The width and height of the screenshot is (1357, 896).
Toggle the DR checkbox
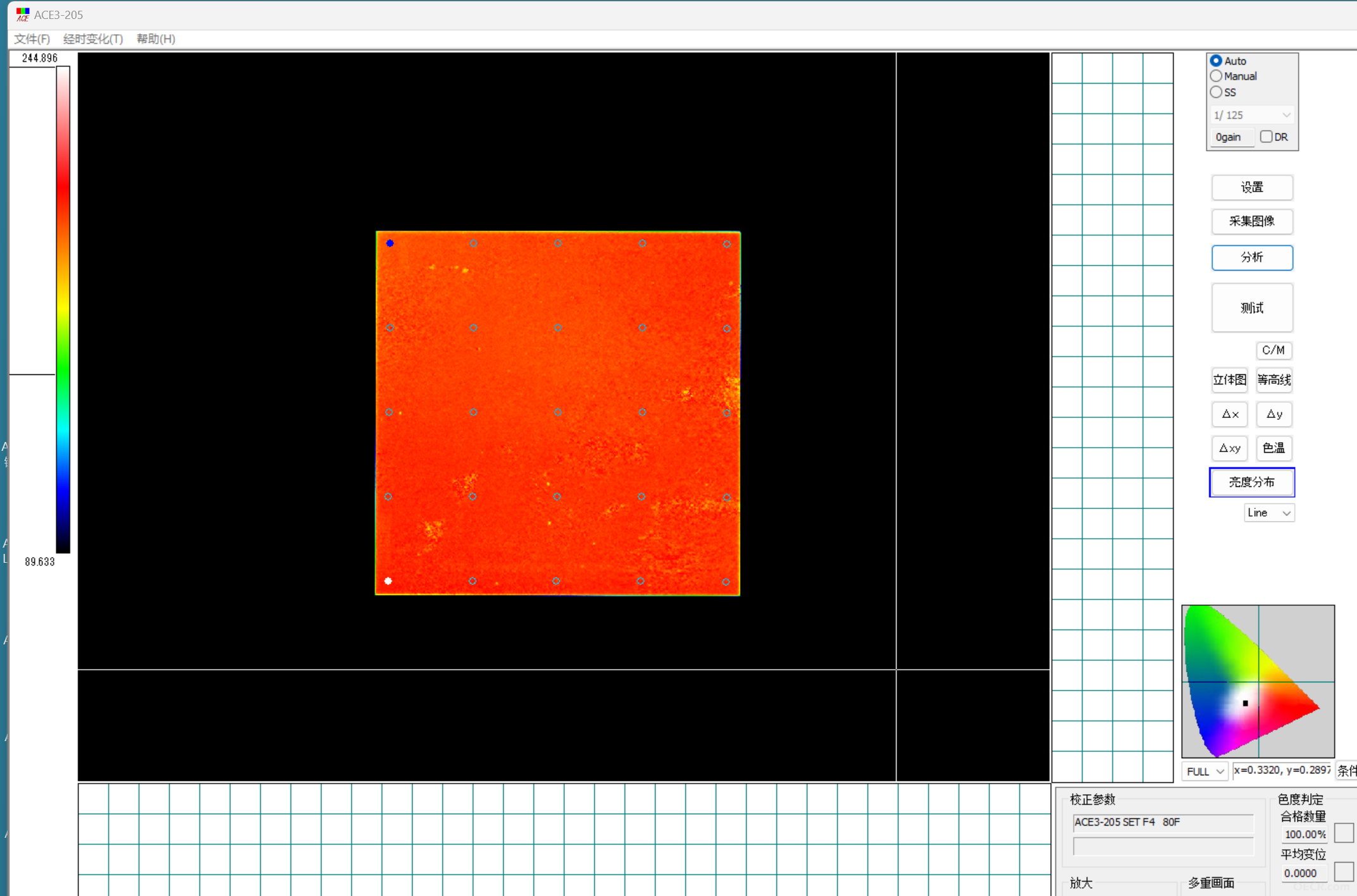(1266, 137)
